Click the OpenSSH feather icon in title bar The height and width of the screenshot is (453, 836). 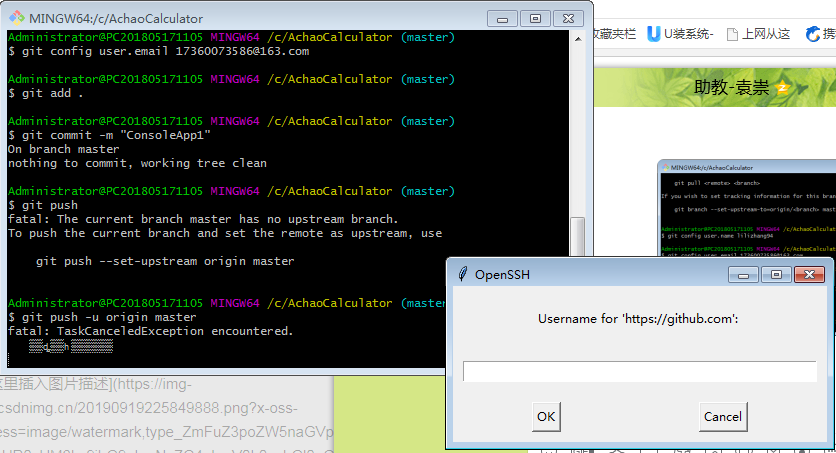coord(463,274)
